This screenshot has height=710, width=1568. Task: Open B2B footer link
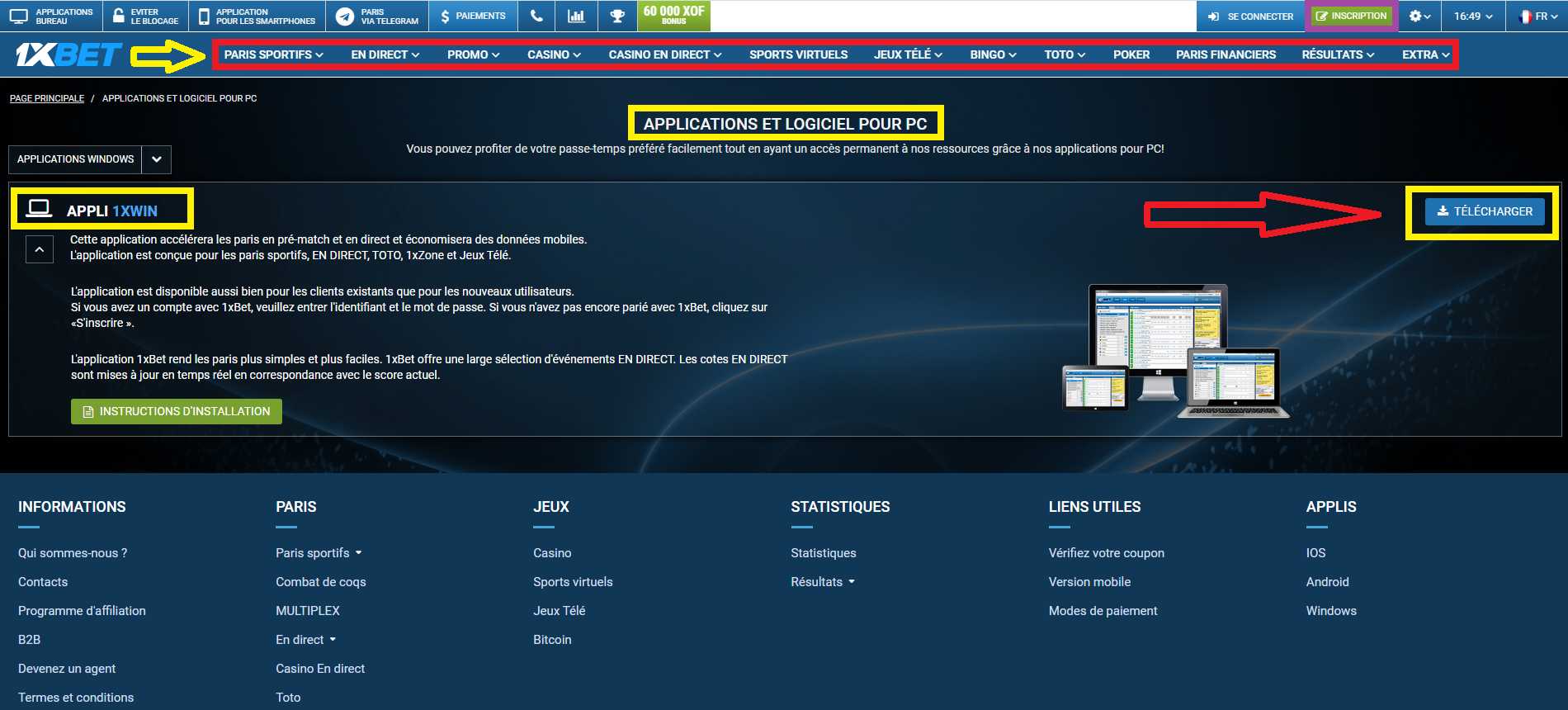pos(29,640)
